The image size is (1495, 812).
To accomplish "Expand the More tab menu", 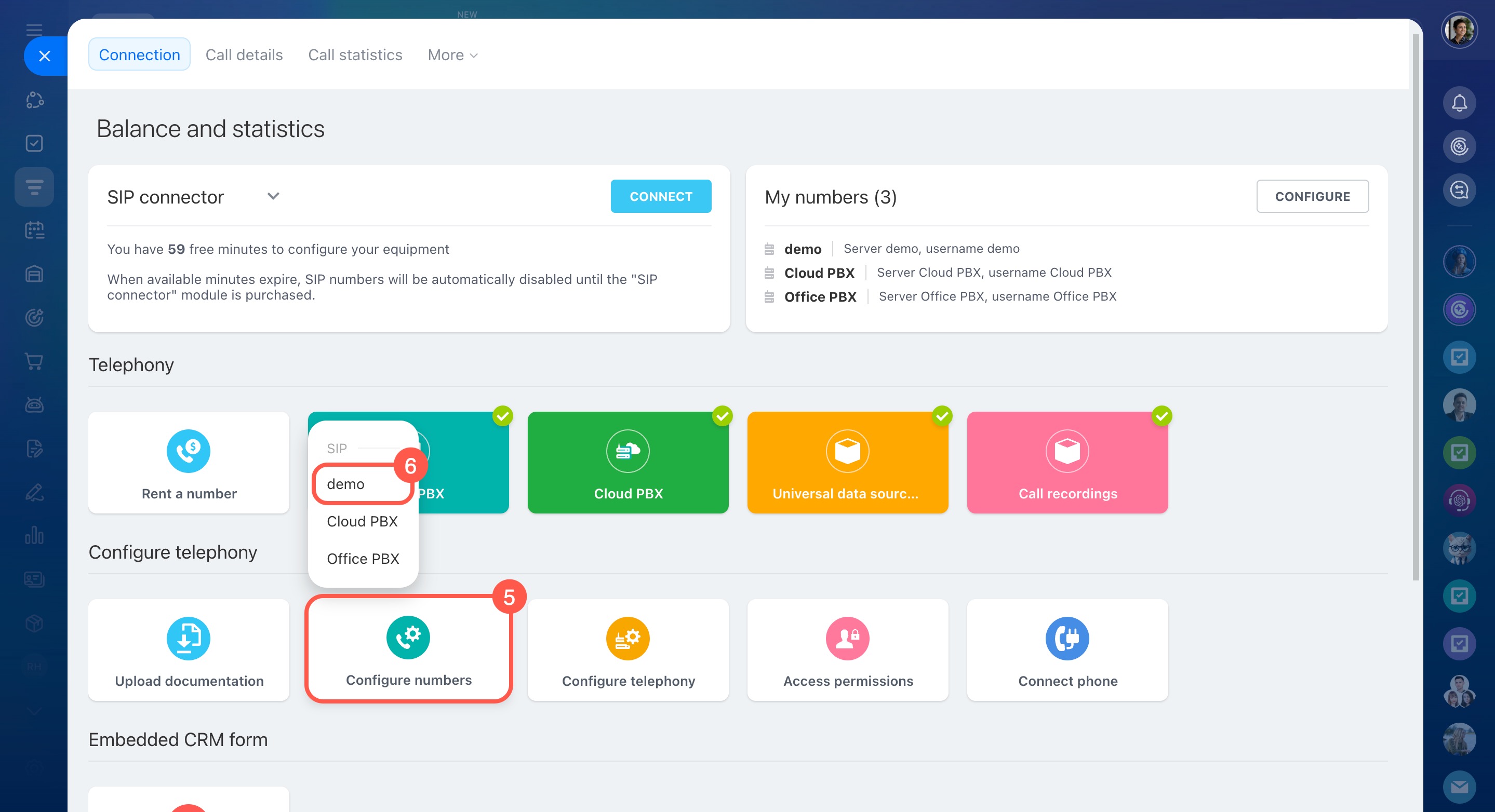I will 452,55.
